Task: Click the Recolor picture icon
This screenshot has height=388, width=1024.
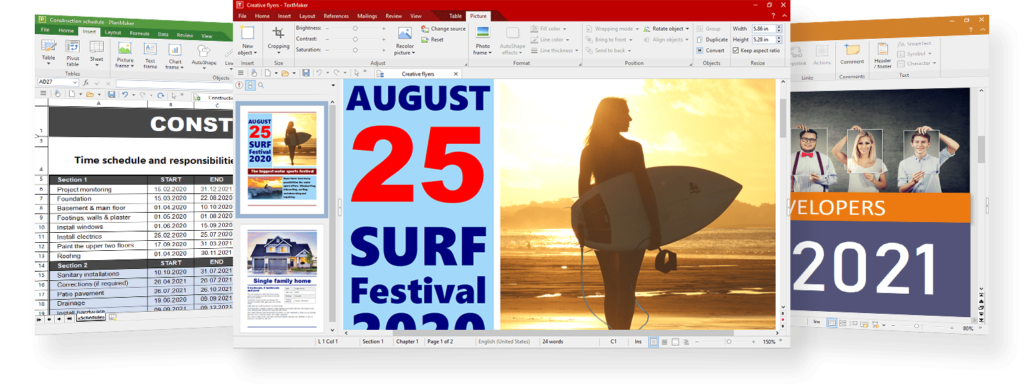Action: coord(405,33)
